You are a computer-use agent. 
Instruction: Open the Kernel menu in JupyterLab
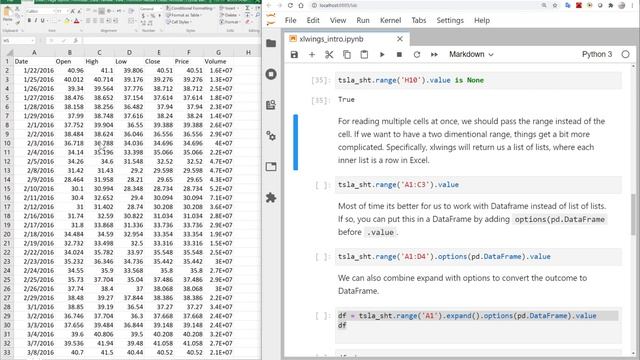391,20
